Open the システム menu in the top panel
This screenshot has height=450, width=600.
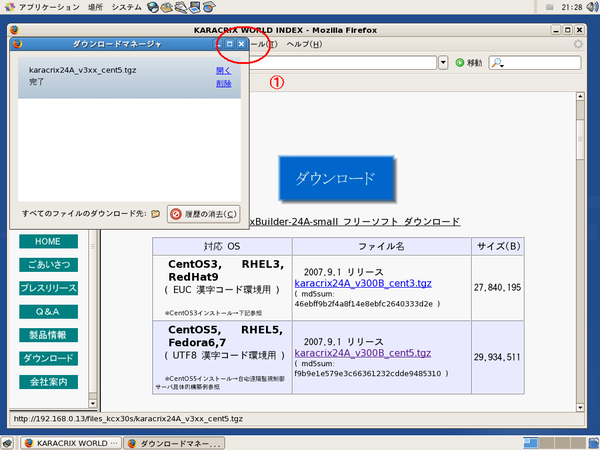(x=126, y=7)
